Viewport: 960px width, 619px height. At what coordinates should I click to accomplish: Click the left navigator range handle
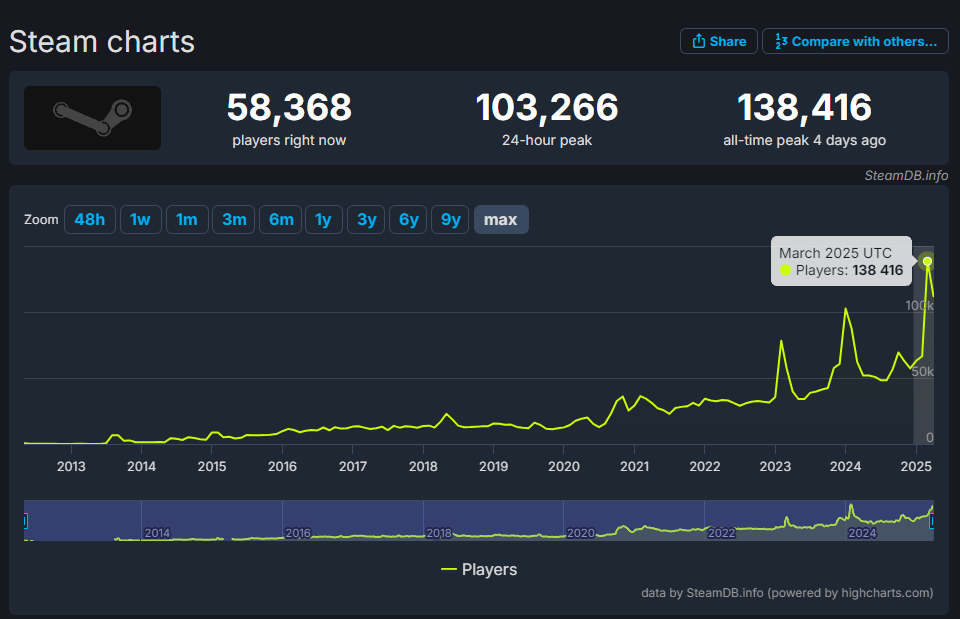(25, 521)
